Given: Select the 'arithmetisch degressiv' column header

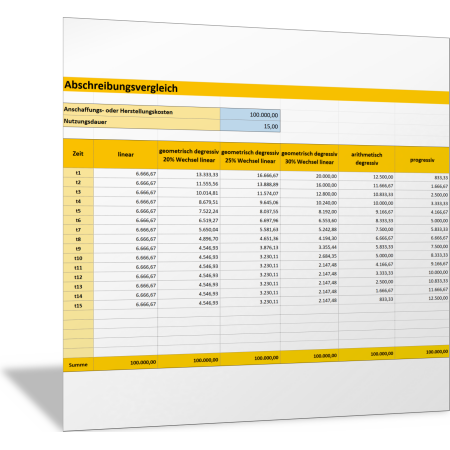Looking at the screenshot, I should click(366, 159).
